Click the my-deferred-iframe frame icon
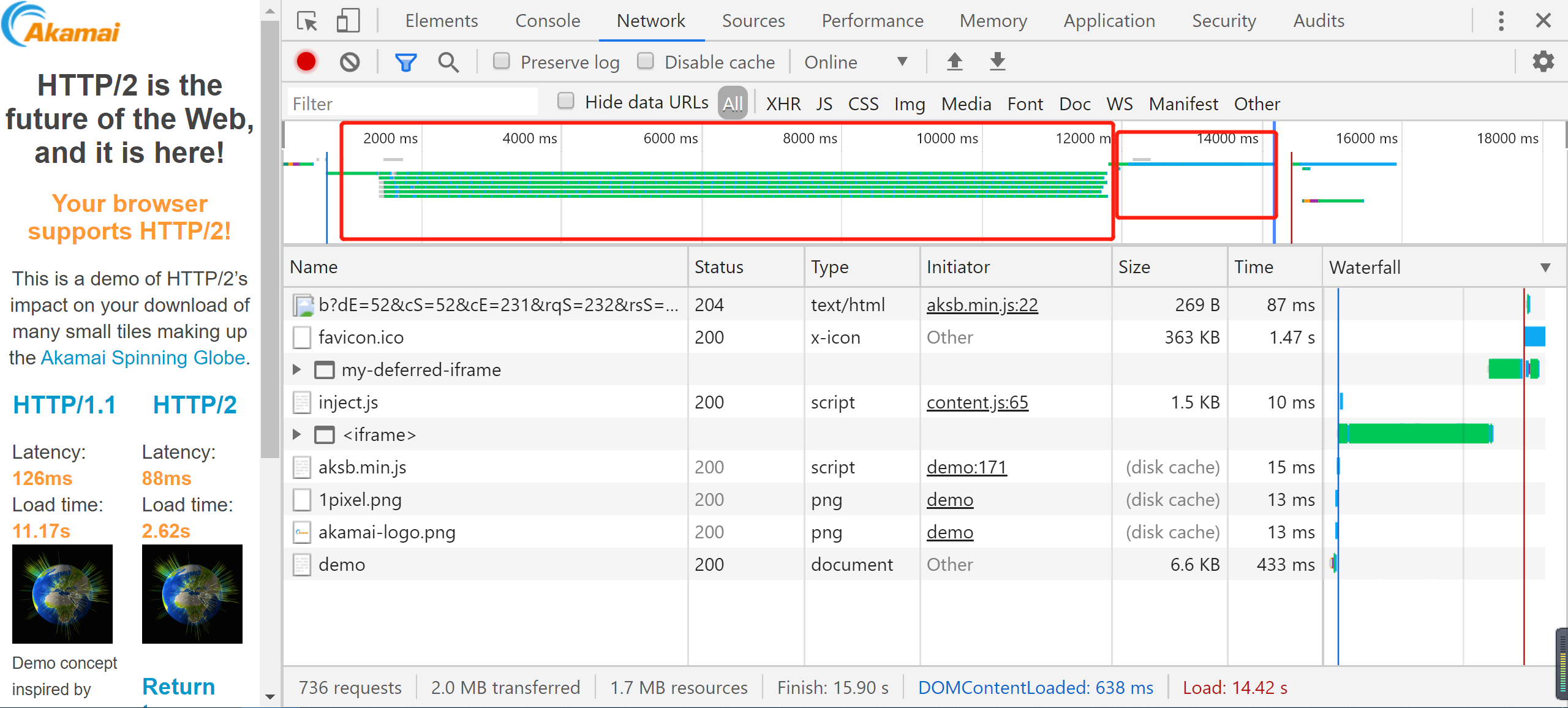 (x=324, y=369)
